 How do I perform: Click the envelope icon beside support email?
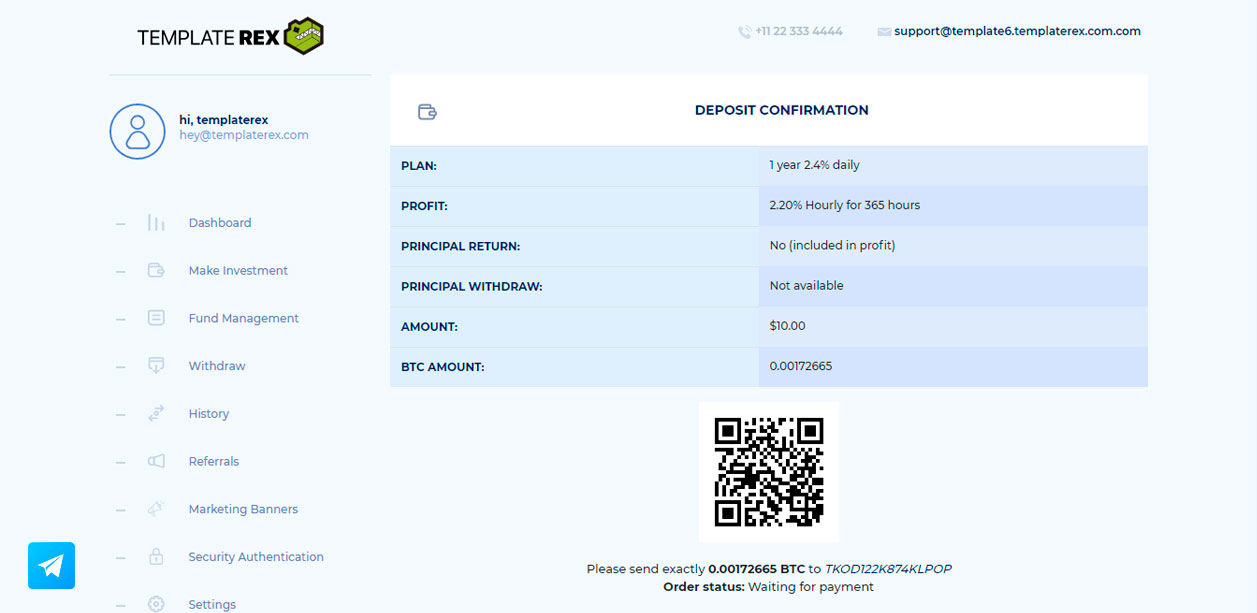tap(884, 32)
